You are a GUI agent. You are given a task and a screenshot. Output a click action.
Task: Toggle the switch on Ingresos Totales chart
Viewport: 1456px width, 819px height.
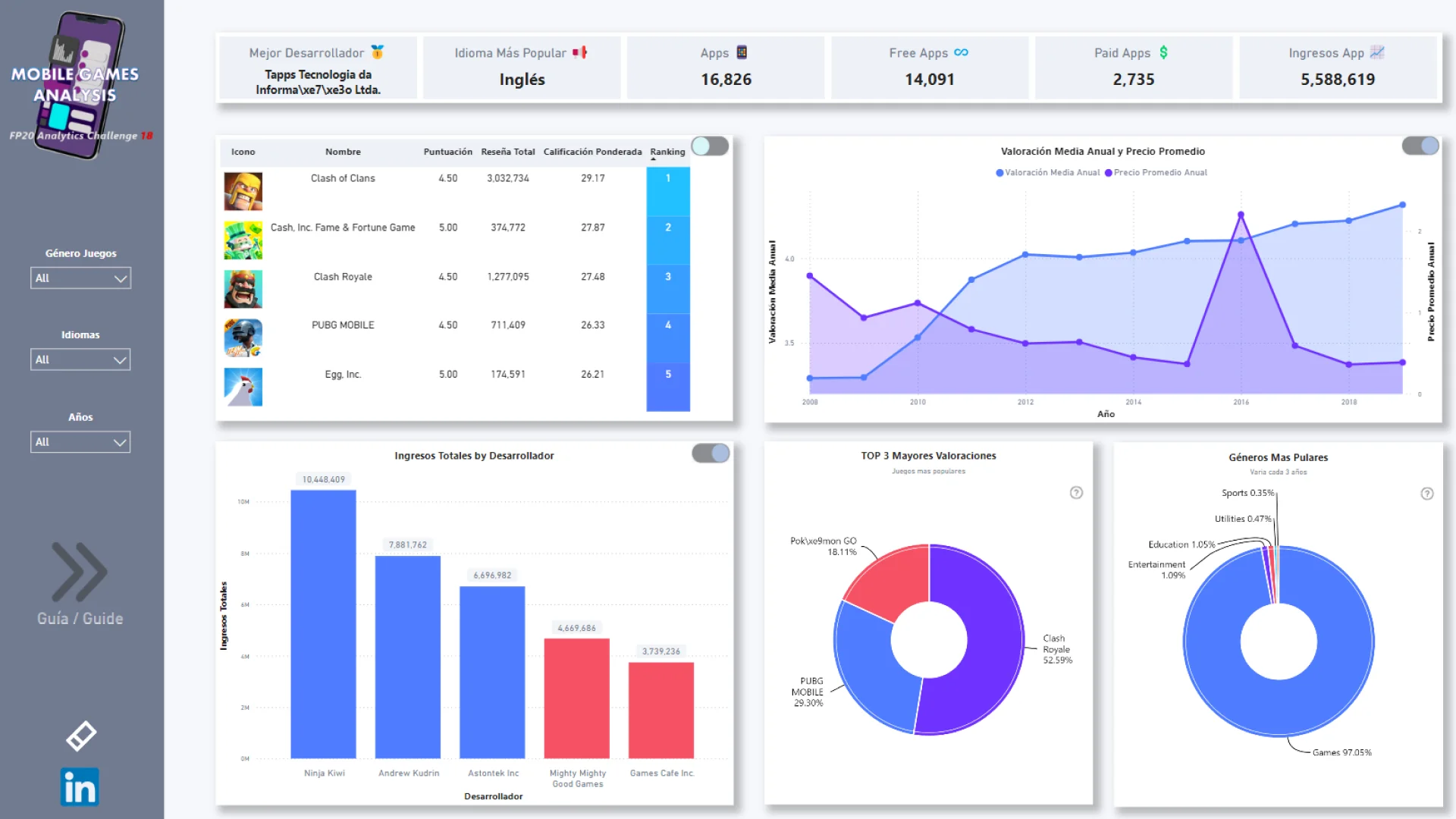(x=711, y=453)
